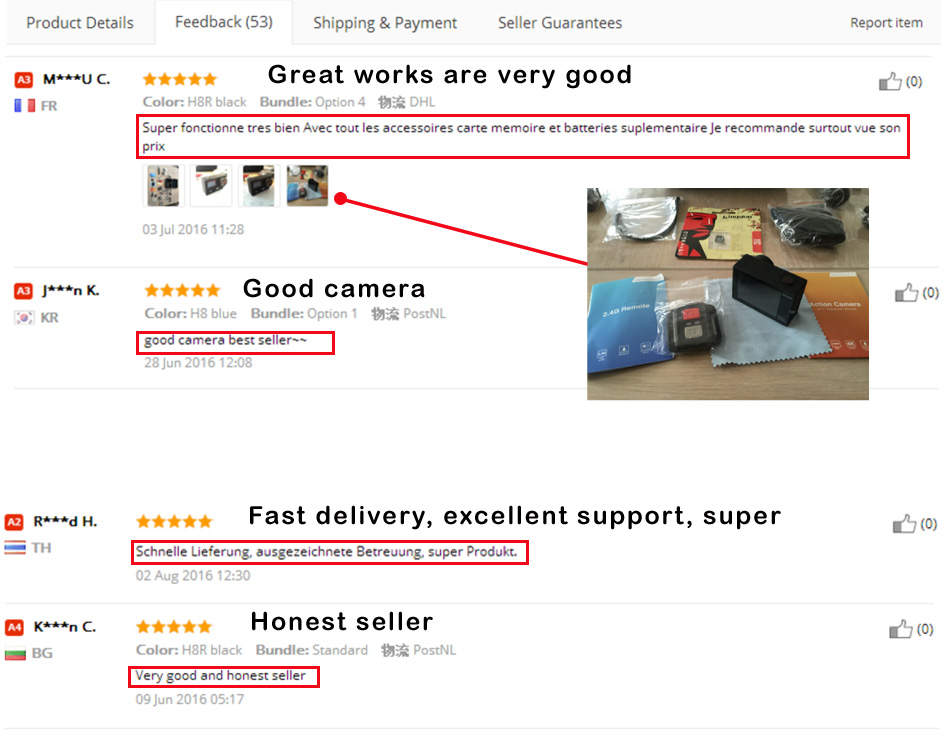Screen dimensions: 950x732
Task: Open Shipping & Payment tab
Action: (385, 23)
